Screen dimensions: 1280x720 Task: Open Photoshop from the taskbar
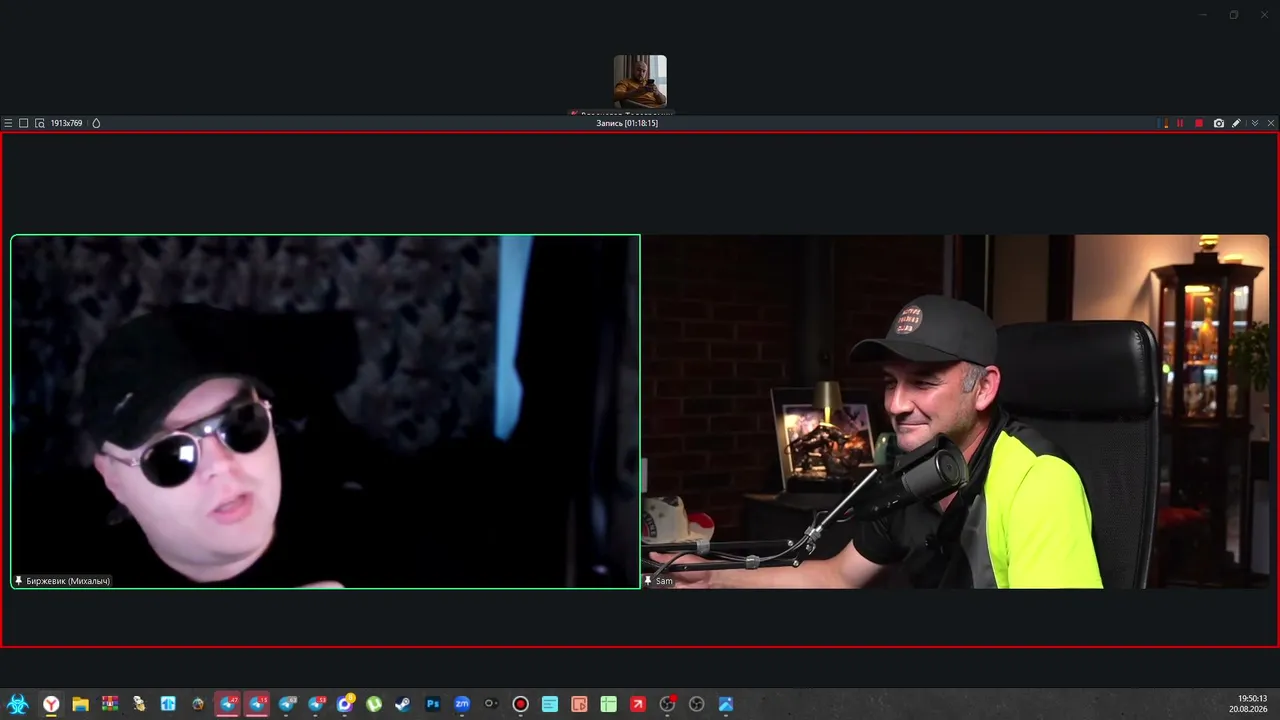433,704
